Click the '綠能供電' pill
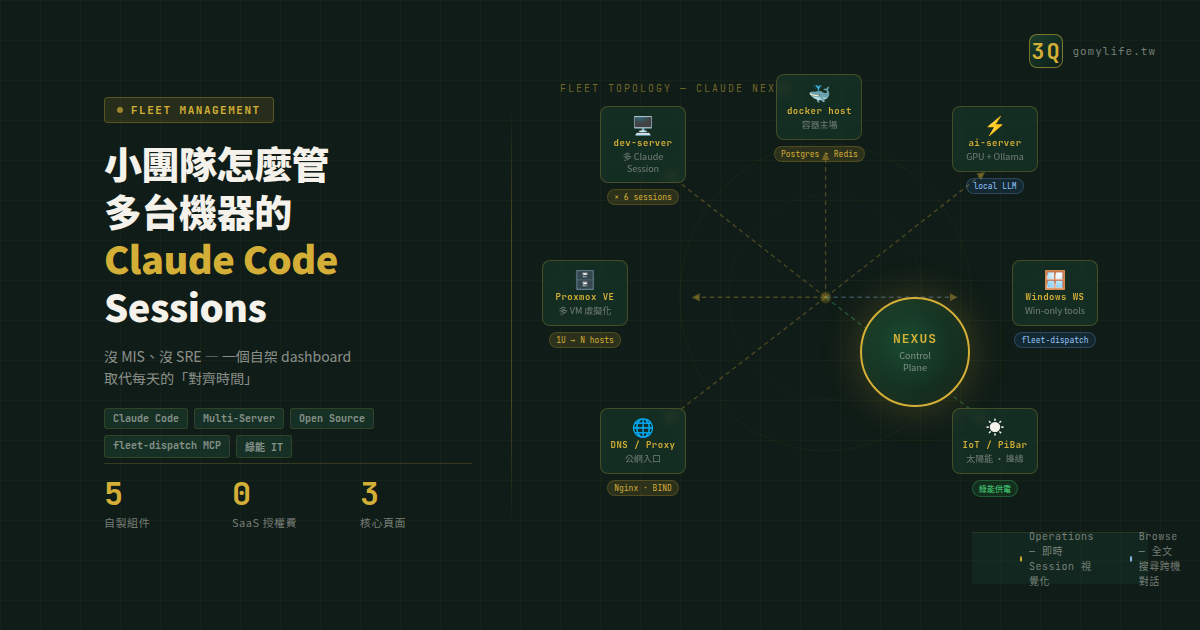The height and width of the screenshot is (630, 1200). [995, 489]
